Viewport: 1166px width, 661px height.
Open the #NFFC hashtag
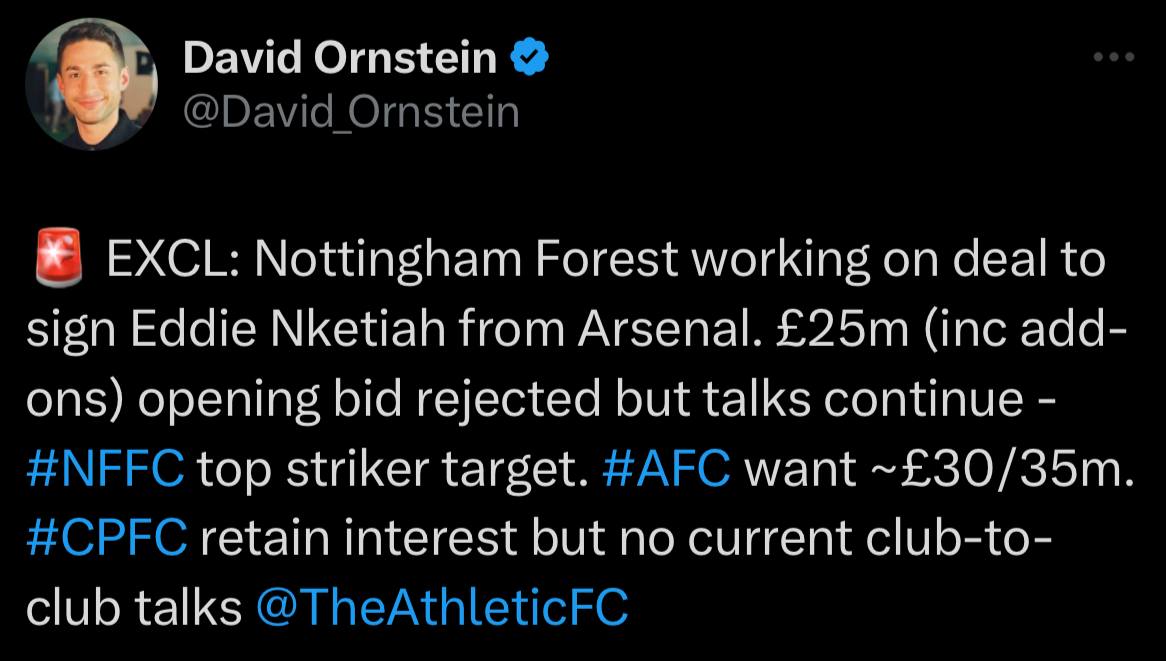point(105,468)
